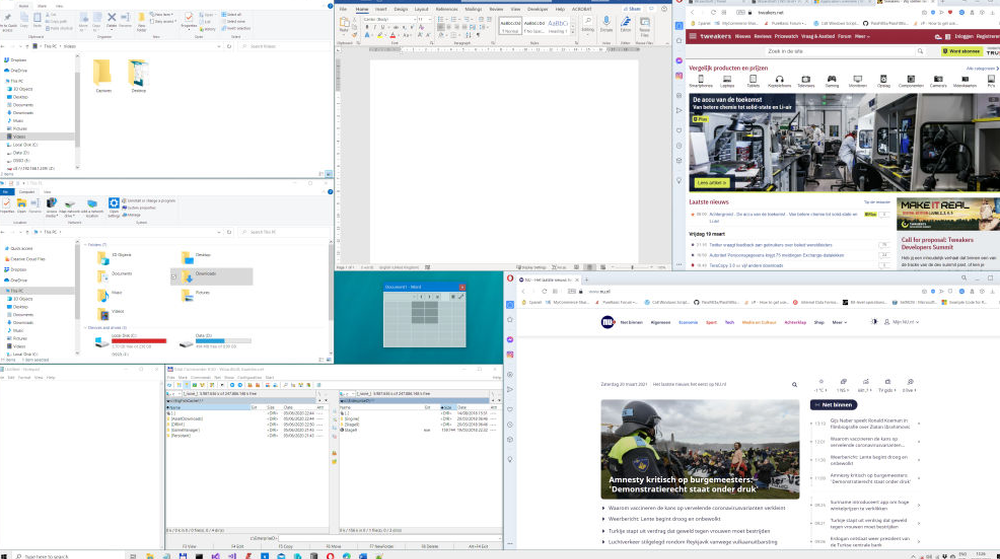The image size is (1000, 559).
Task: Click the Gaming controller icon on Tweakers
Action: (832, 79)
